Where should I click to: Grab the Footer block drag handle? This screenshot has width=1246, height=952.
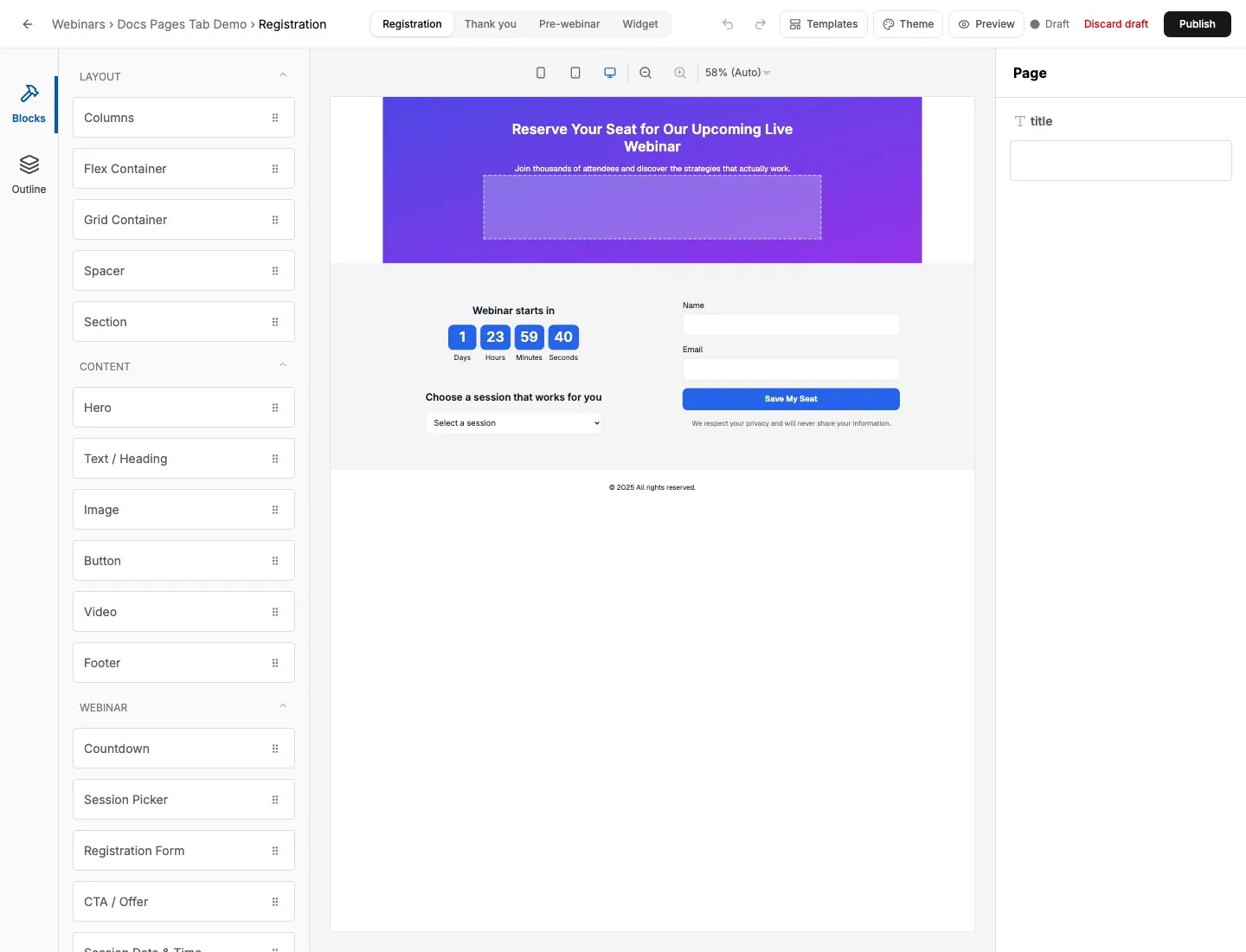(x=275, y=663)
